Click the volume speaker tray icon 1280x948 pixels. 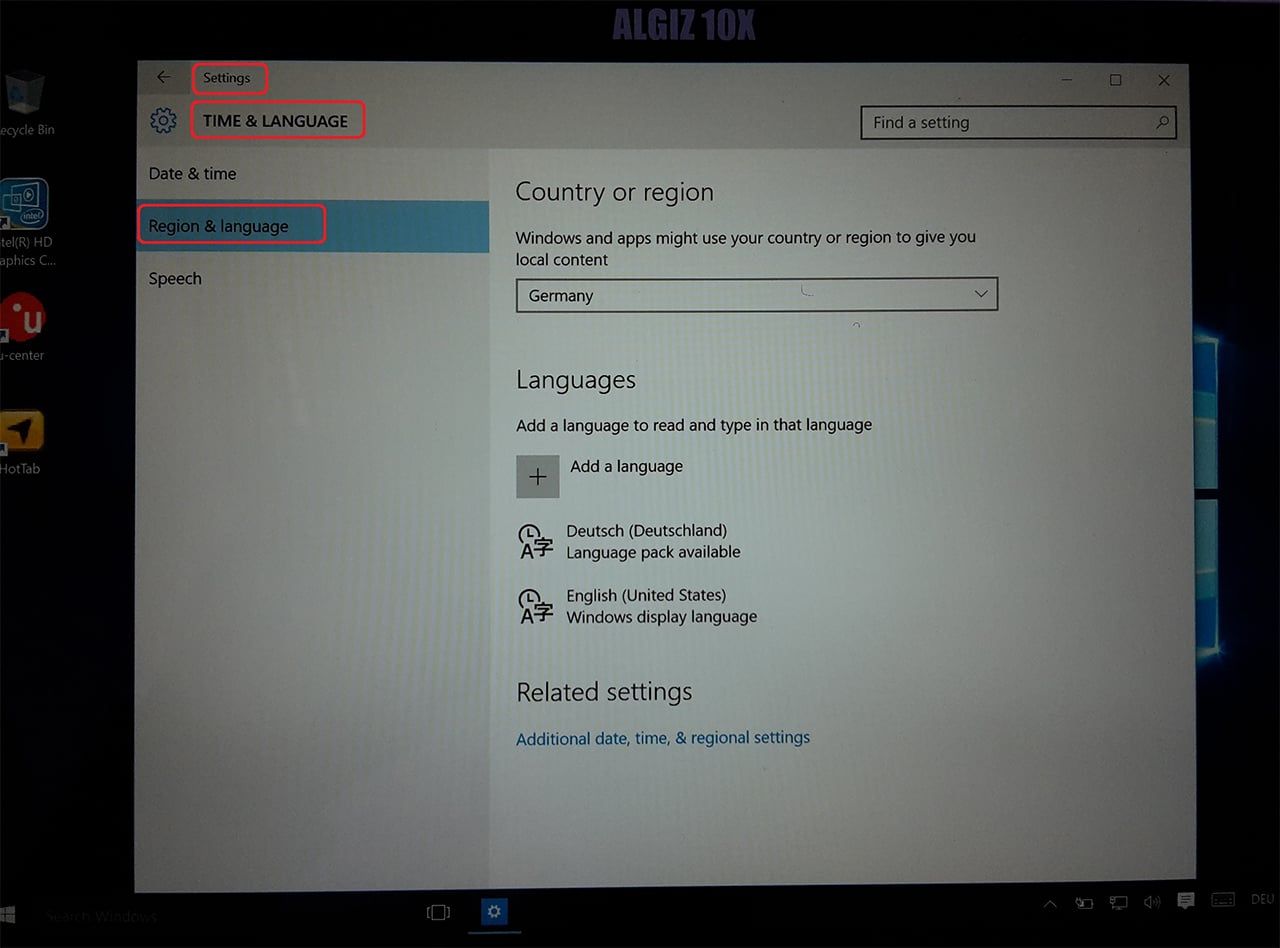pos(1152,902)
